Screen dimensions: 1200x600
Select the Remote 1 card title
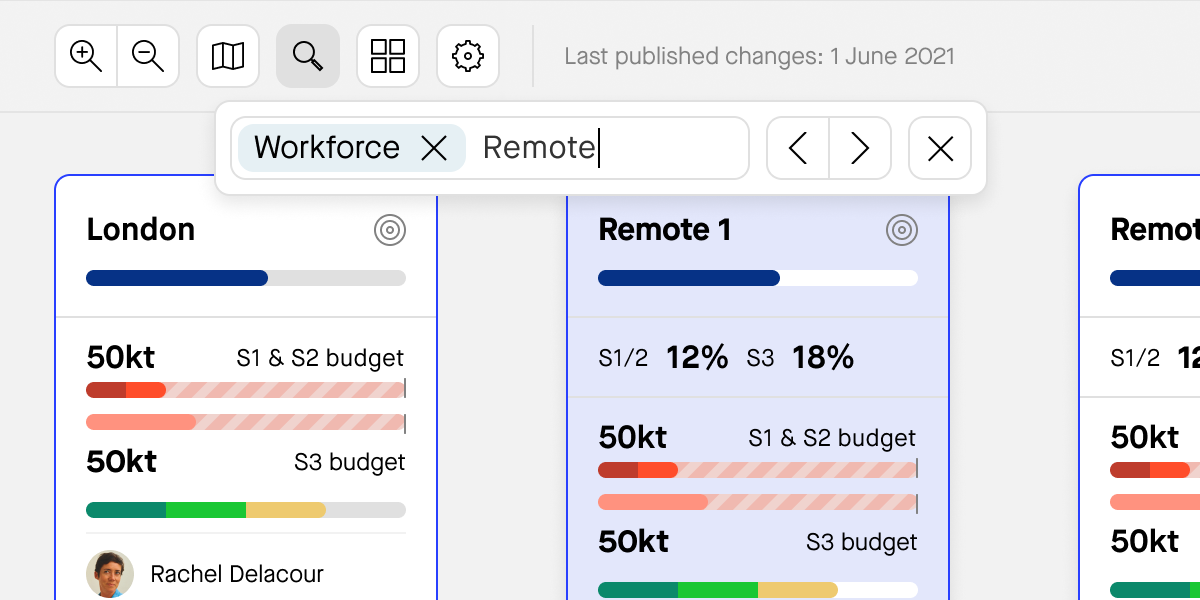665,230
